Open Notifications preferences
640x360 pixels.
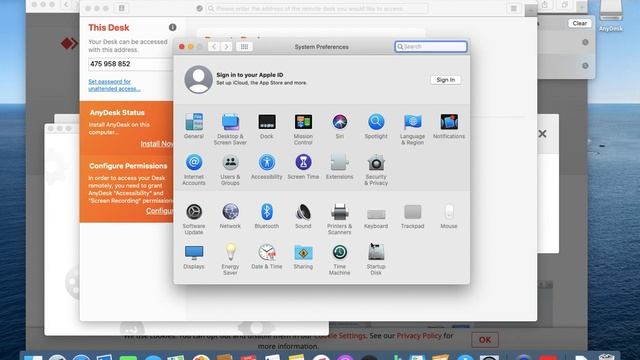click(x=449, y=126)
